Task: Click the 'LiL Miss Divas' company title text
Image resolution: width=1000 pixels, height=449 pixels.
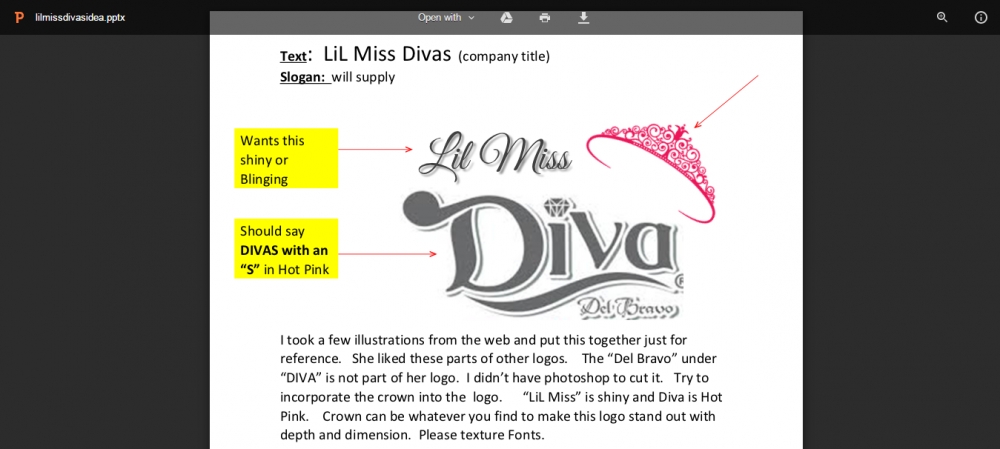Action: pos(387,54)
